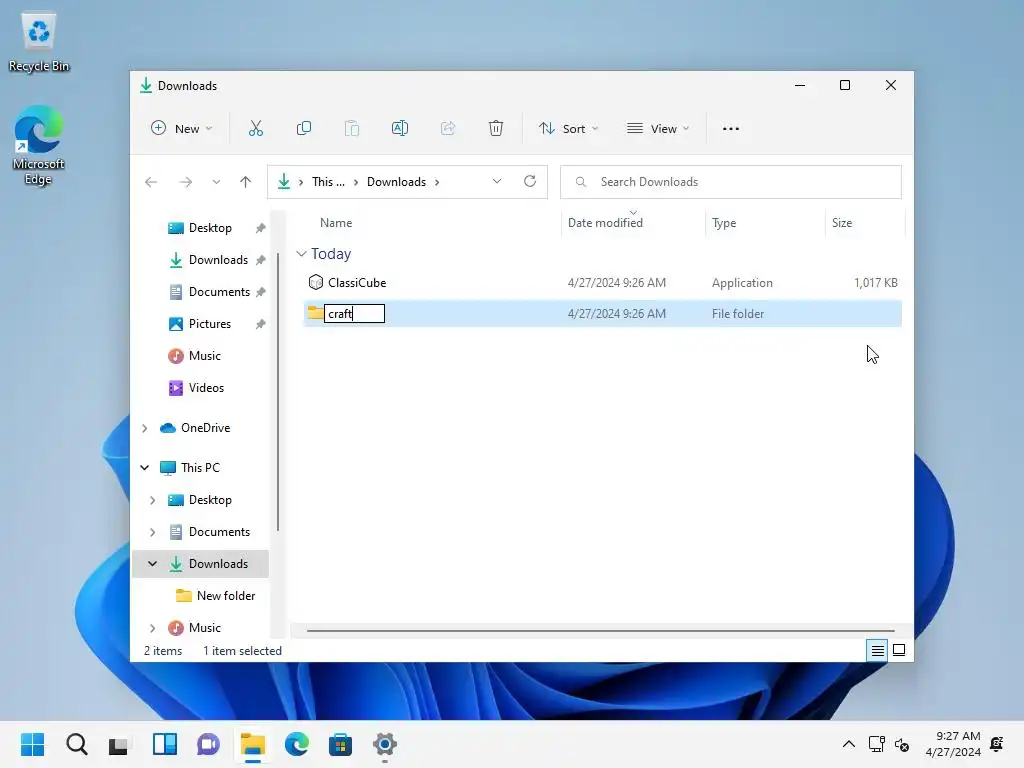Expand the address bar history dropdown
This screenshot has width=1024, height=768.
coord(497,182)
